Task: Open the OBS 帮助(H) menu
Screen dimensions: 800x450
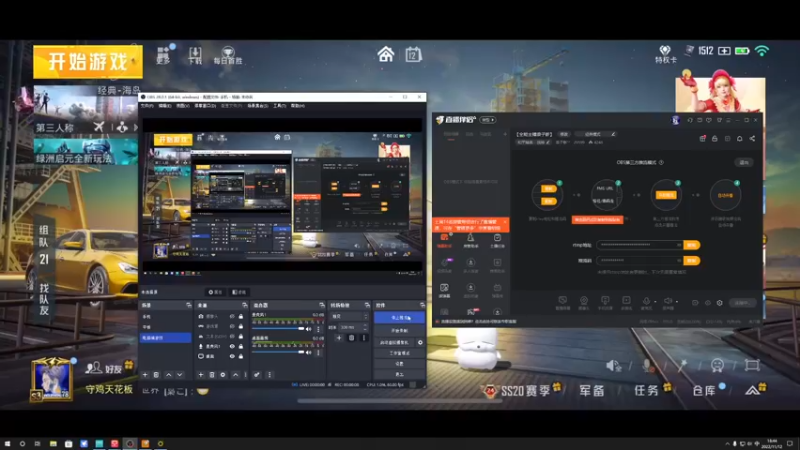Action: click(x=298, y=106)
